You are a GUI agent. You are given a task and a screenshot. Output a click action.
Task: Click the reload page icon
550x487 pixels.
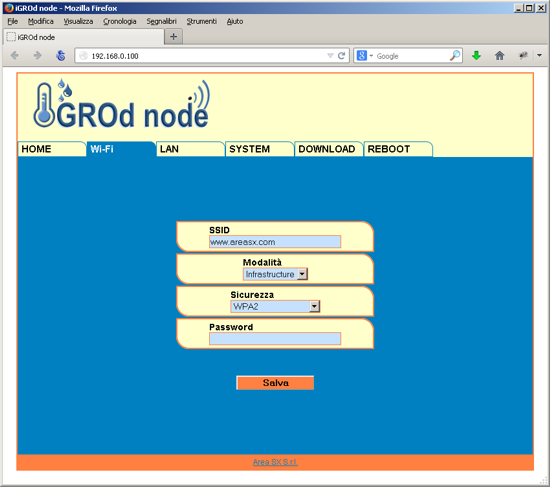pos(341,55)
